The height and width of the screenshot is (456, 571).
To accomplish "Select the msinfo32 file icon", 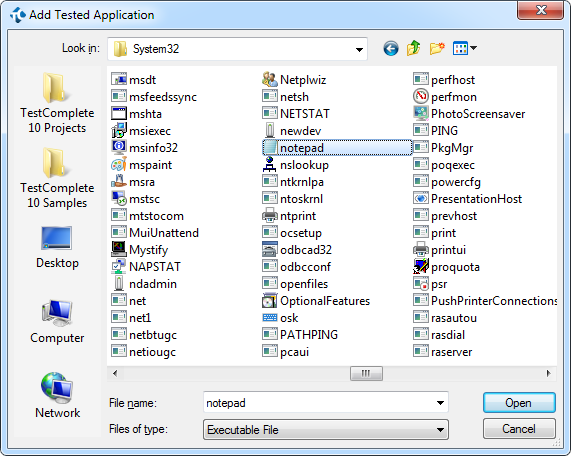I will click(x=119, y=148).
